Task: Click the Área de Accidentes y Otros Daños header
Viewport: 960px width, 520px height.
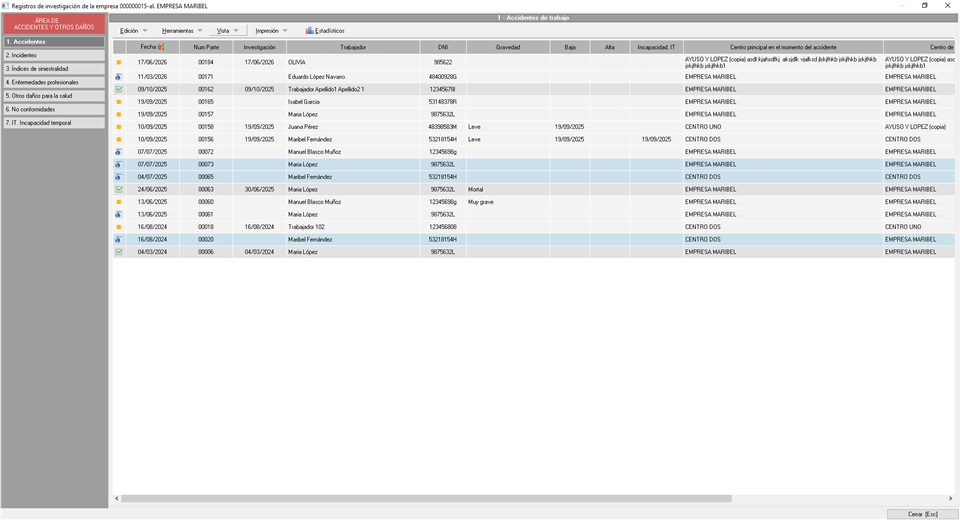Action: click(x=54, y=24)
